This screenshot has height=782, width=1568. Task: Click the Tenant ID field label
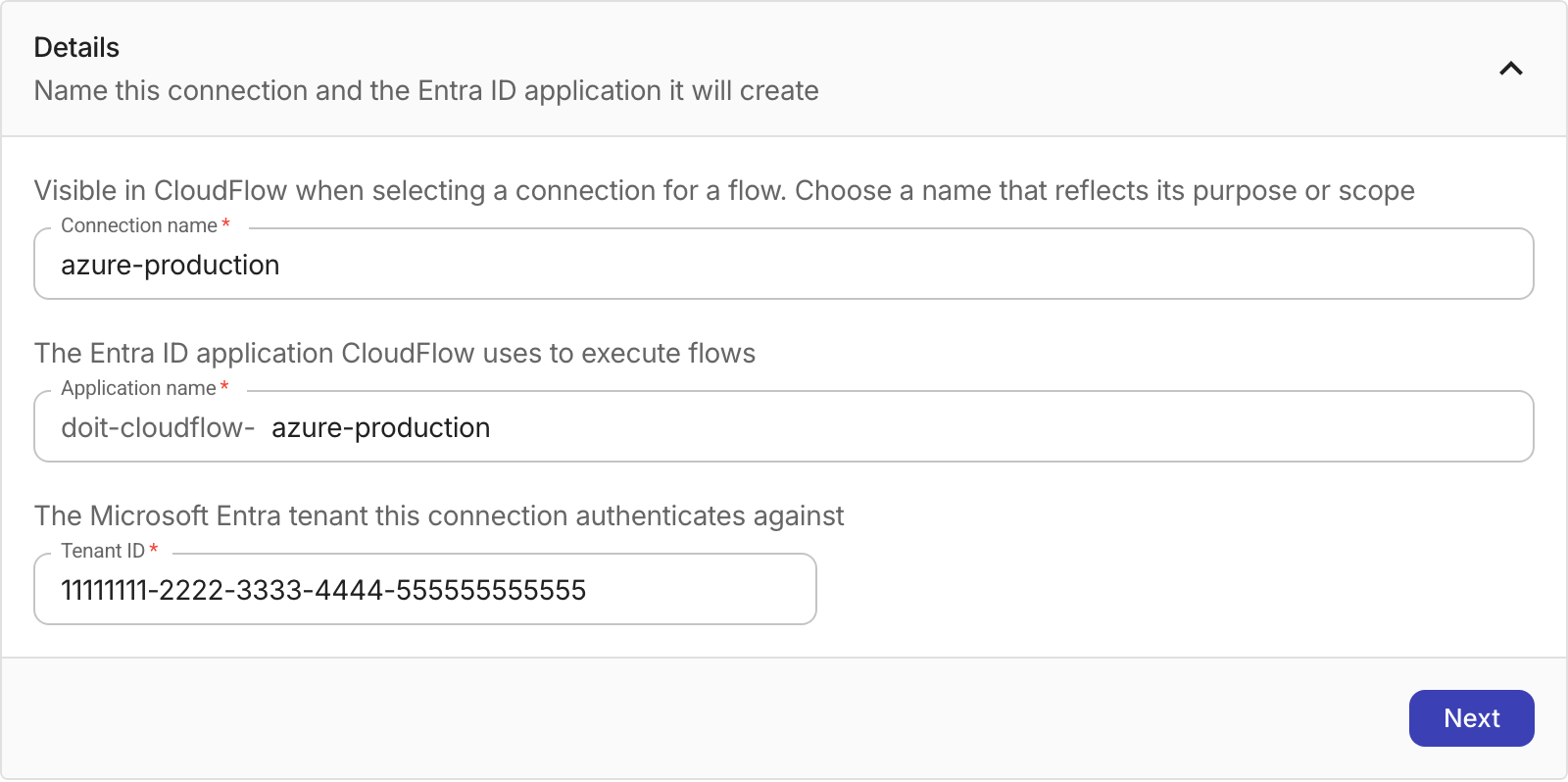103,551
